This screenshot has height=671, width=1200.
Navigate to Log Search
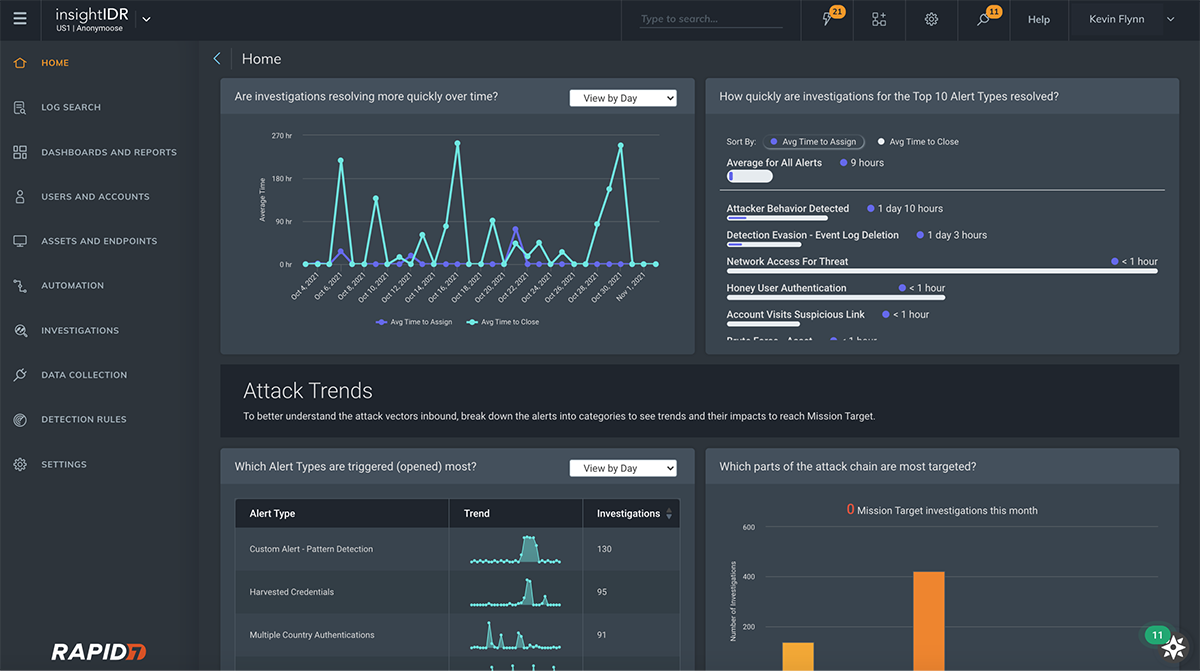coord(71,108)
